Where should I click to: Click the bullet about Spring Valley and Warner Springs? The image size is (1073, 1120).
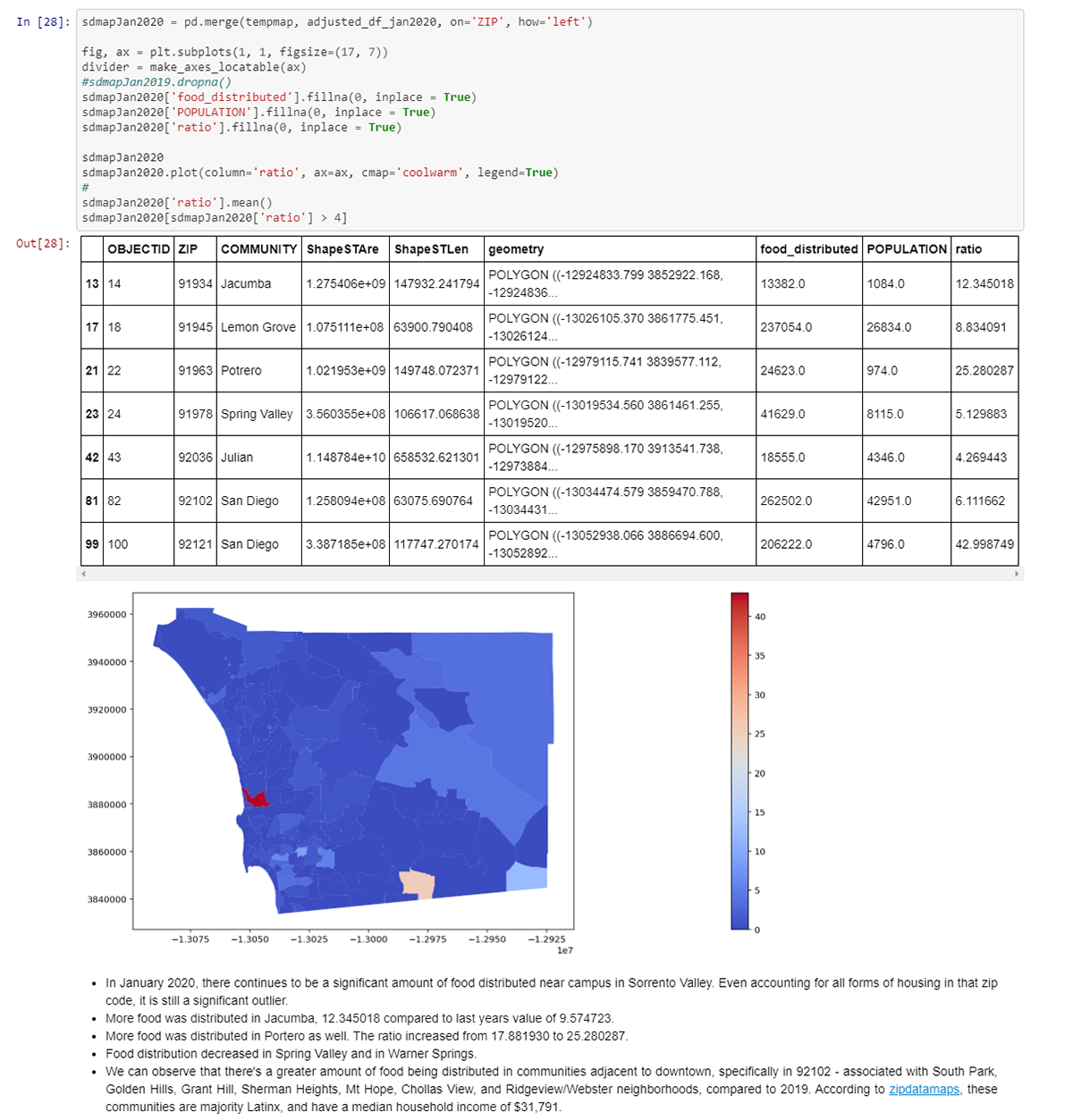tap(291, 1053)
